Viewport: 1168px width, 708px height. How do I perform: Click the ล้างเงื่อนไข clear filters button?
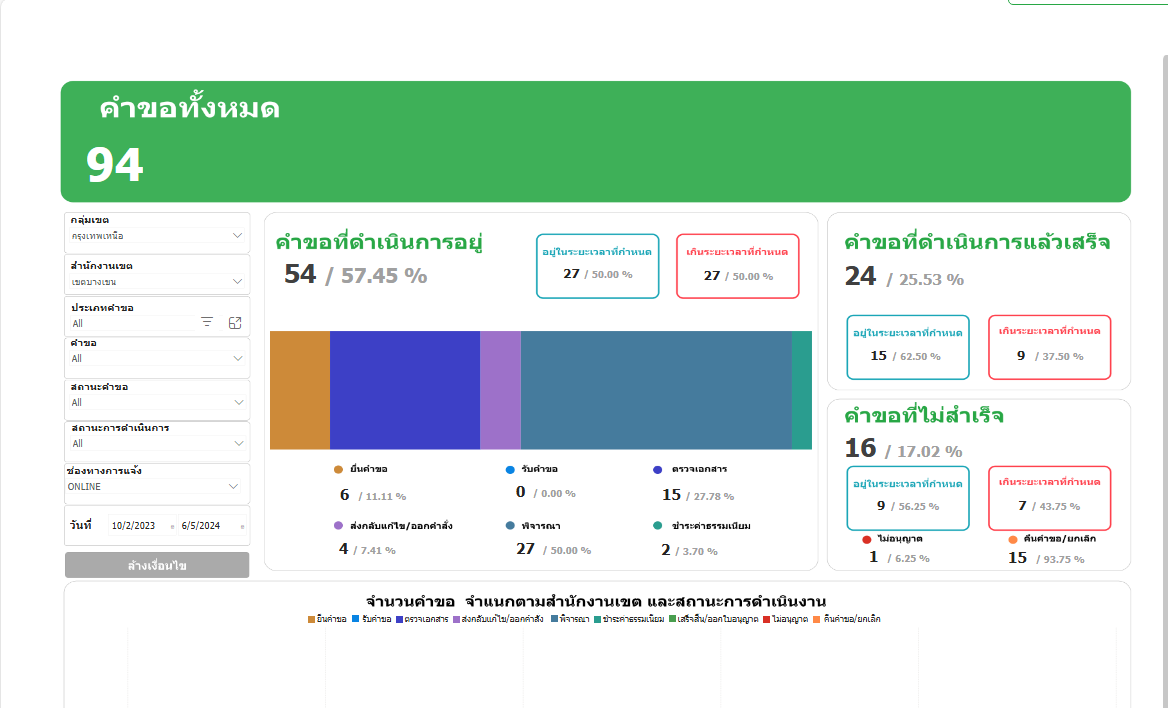pos(157,565)
